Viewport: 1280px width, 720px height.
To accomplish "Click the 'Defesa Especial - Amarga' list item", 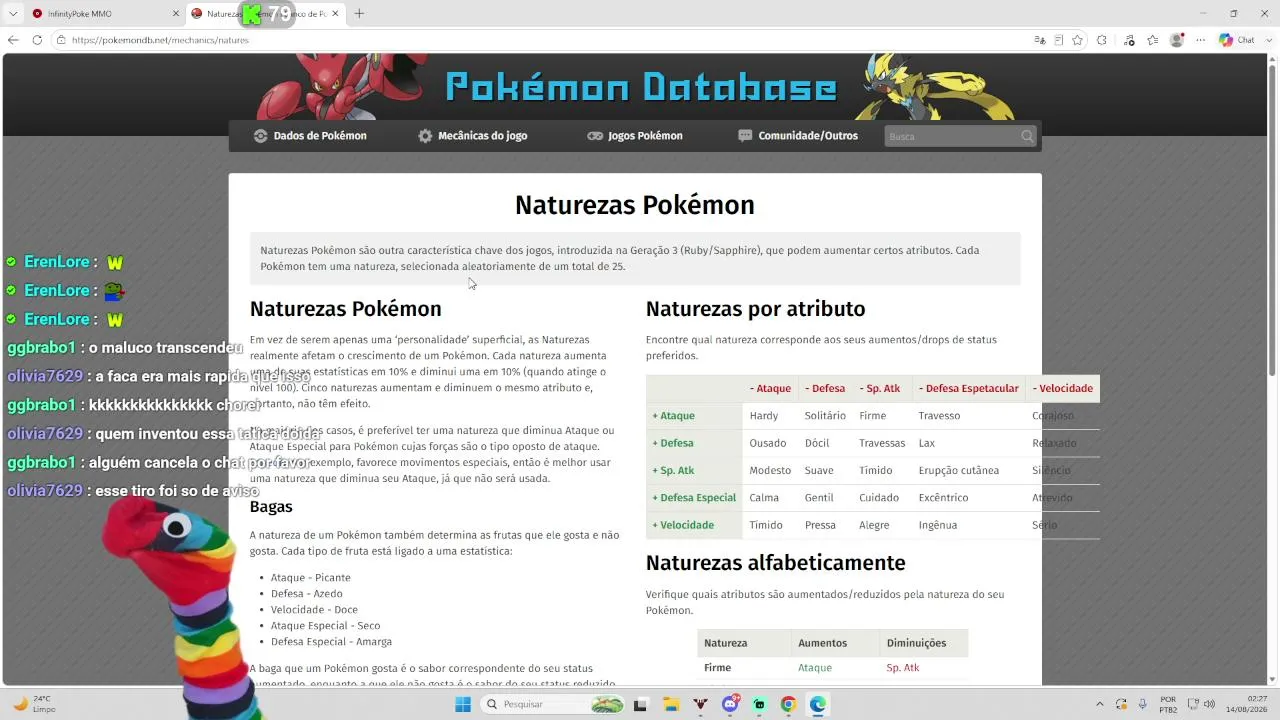I will pyautogui.click(x=331, y=642).
